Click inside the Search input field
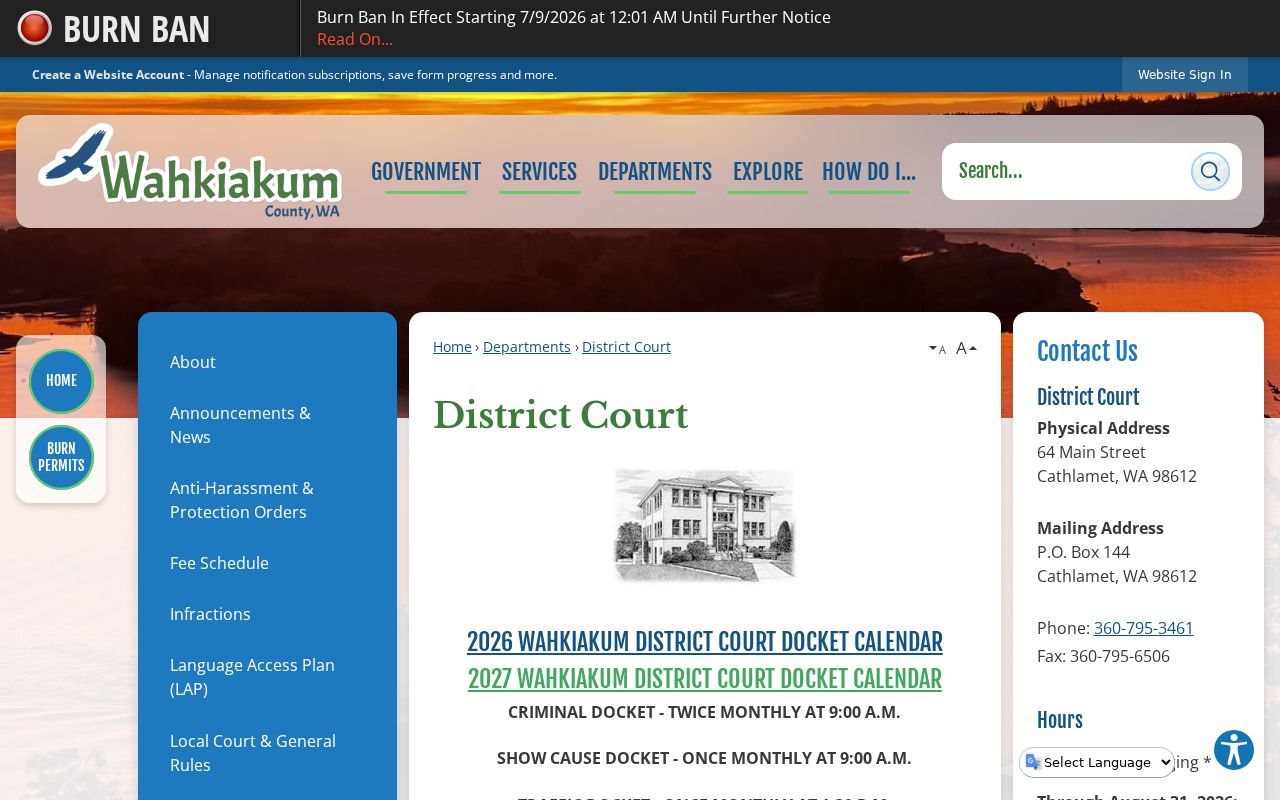 pos(1065,171)
